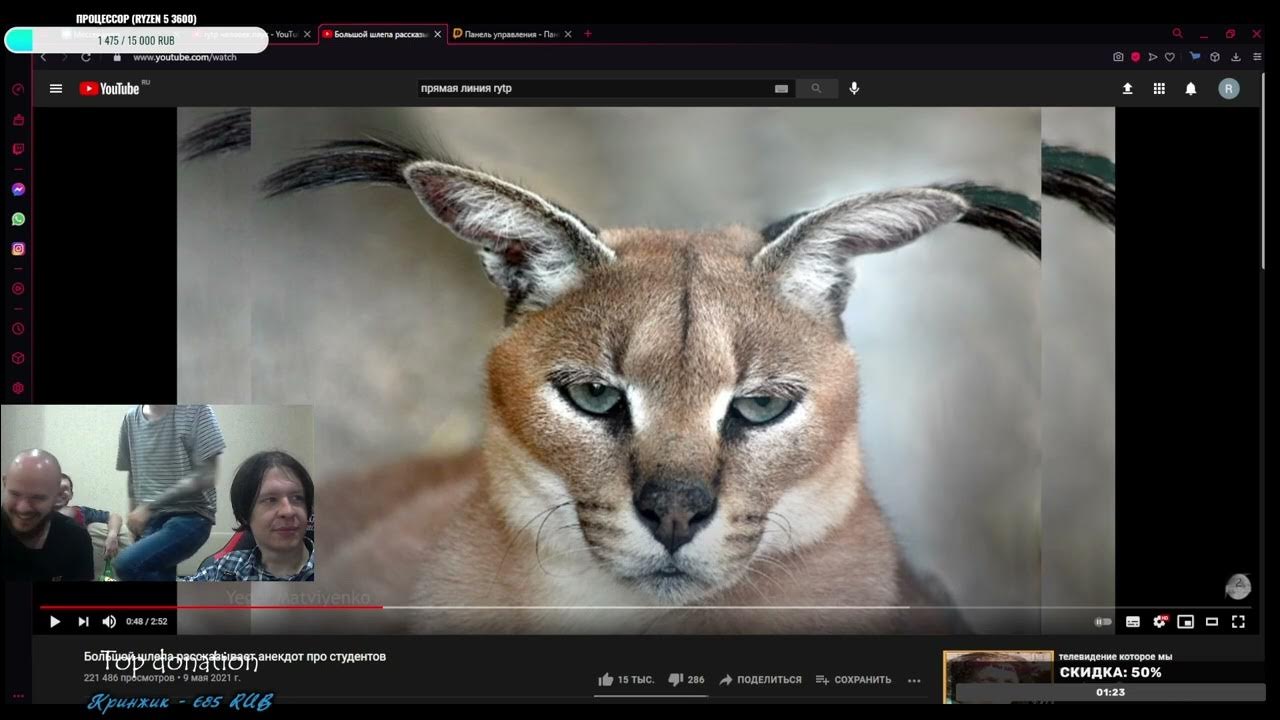
Task: Open browser downloads icon
Action: tap(1236, 57)
